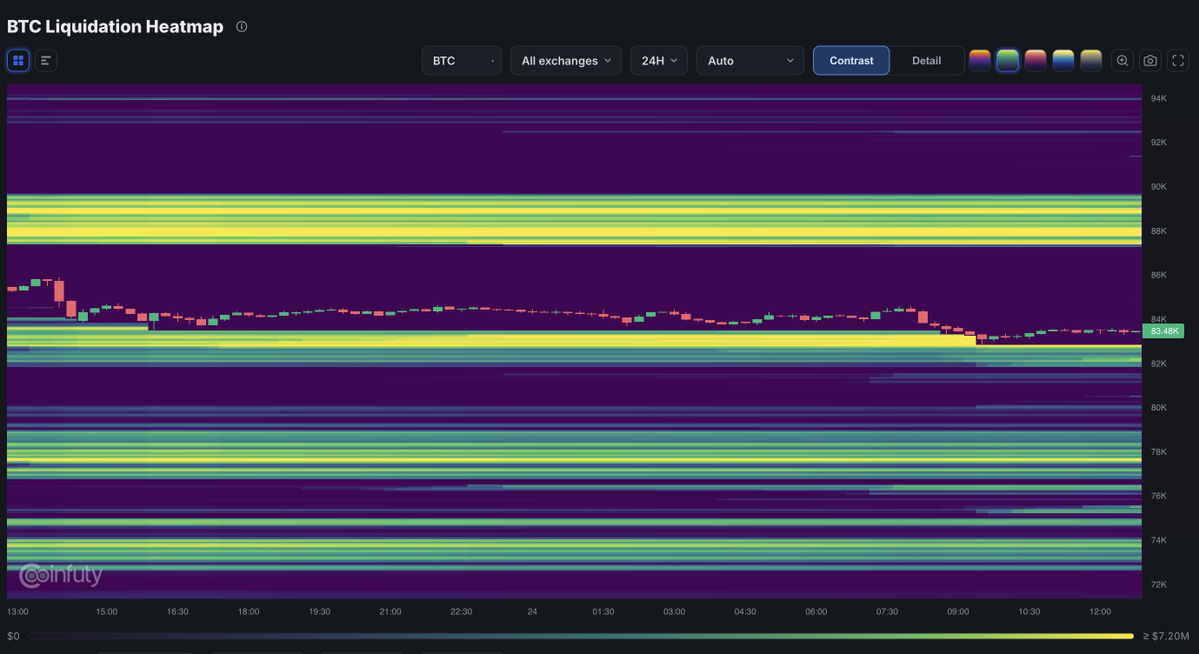Open the 24H time range dropdown
1199x654 pixels.
point(659,60)
